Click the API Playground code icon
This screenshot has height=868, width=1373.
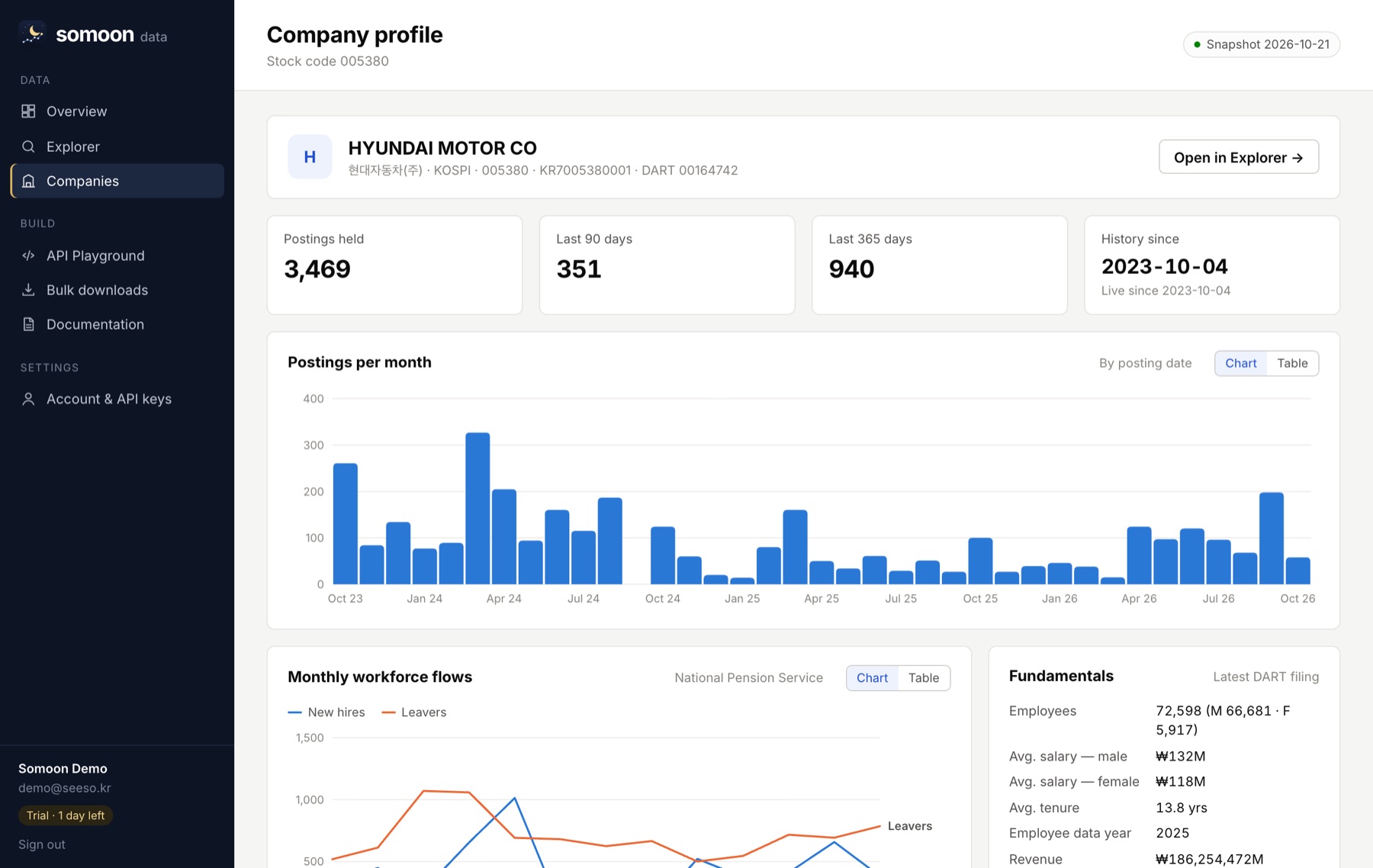(28, 256)
